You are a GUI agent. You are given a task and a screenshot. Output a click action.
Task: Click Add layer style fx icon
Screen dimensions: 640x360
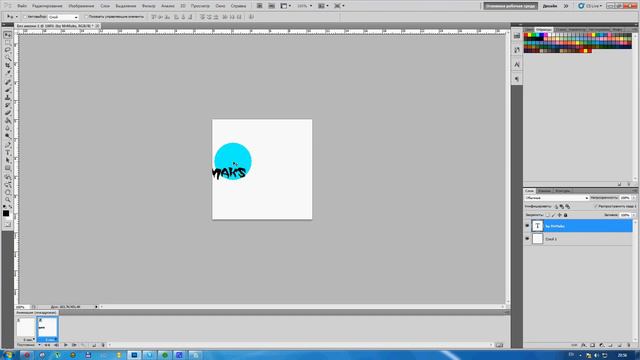click(x=584, y=345)
